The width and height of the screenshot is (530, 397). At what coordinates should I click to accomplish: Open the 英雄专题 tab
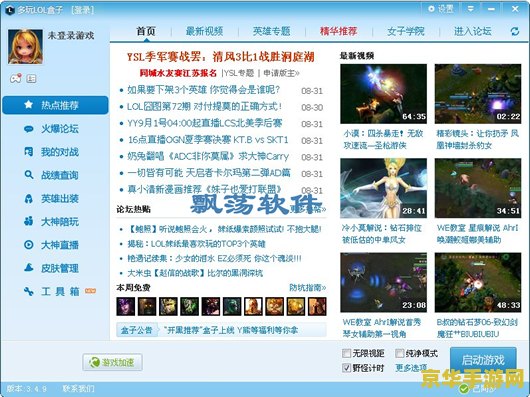pyautogui.click(x=272, y=31)
